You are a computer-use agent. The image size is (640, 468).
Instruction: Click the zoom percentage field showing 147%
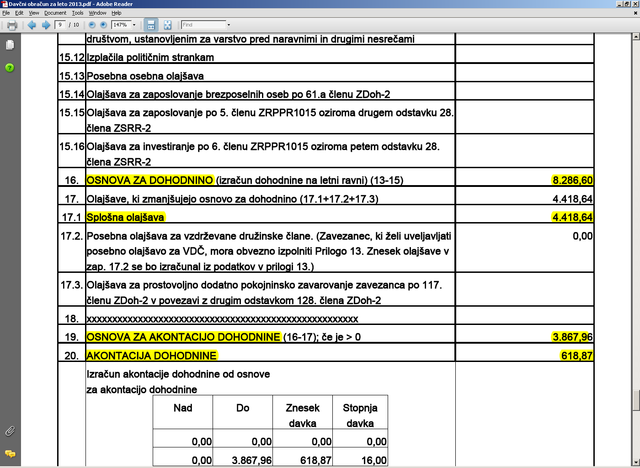coord(121,25)
